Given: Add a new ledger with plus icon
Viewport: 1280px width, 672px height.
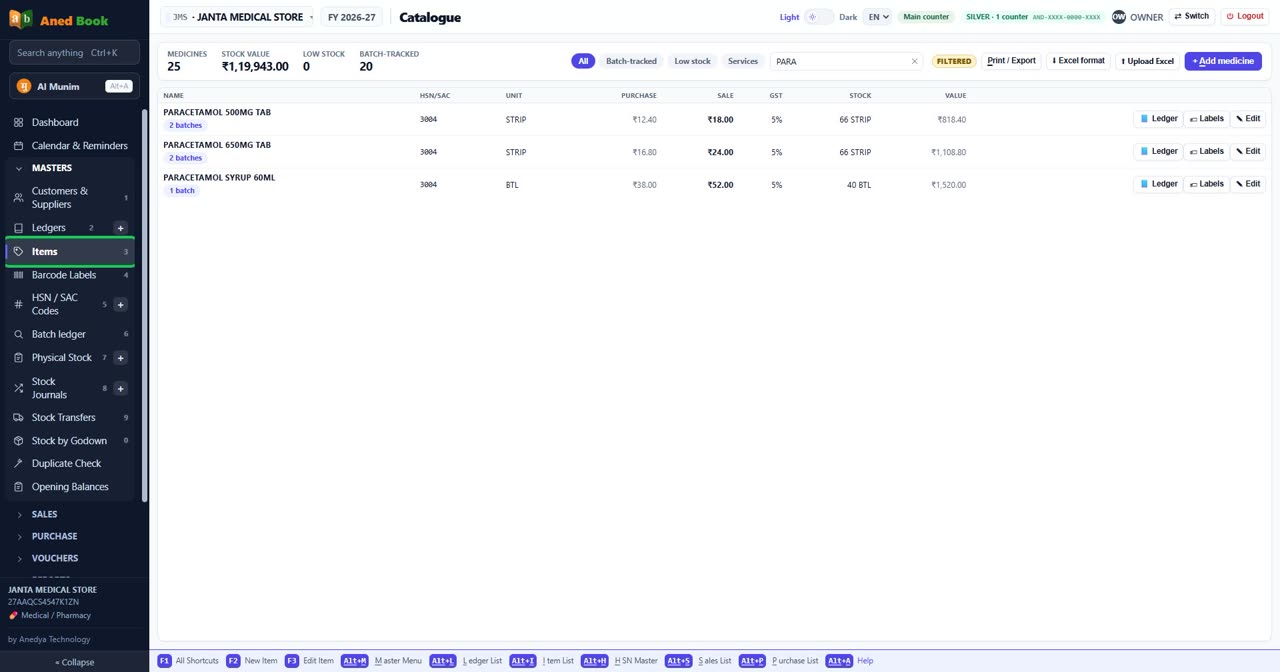Looking at the screenshot, I should coord(121,228).
